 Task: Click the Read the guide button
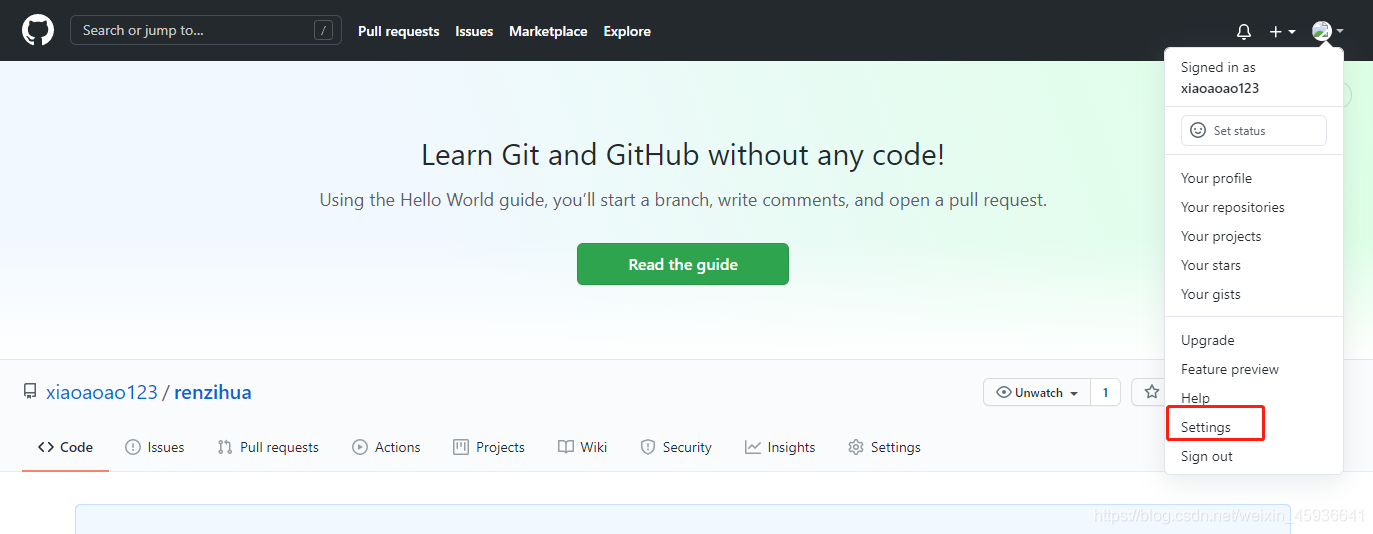tap(683, 264)
